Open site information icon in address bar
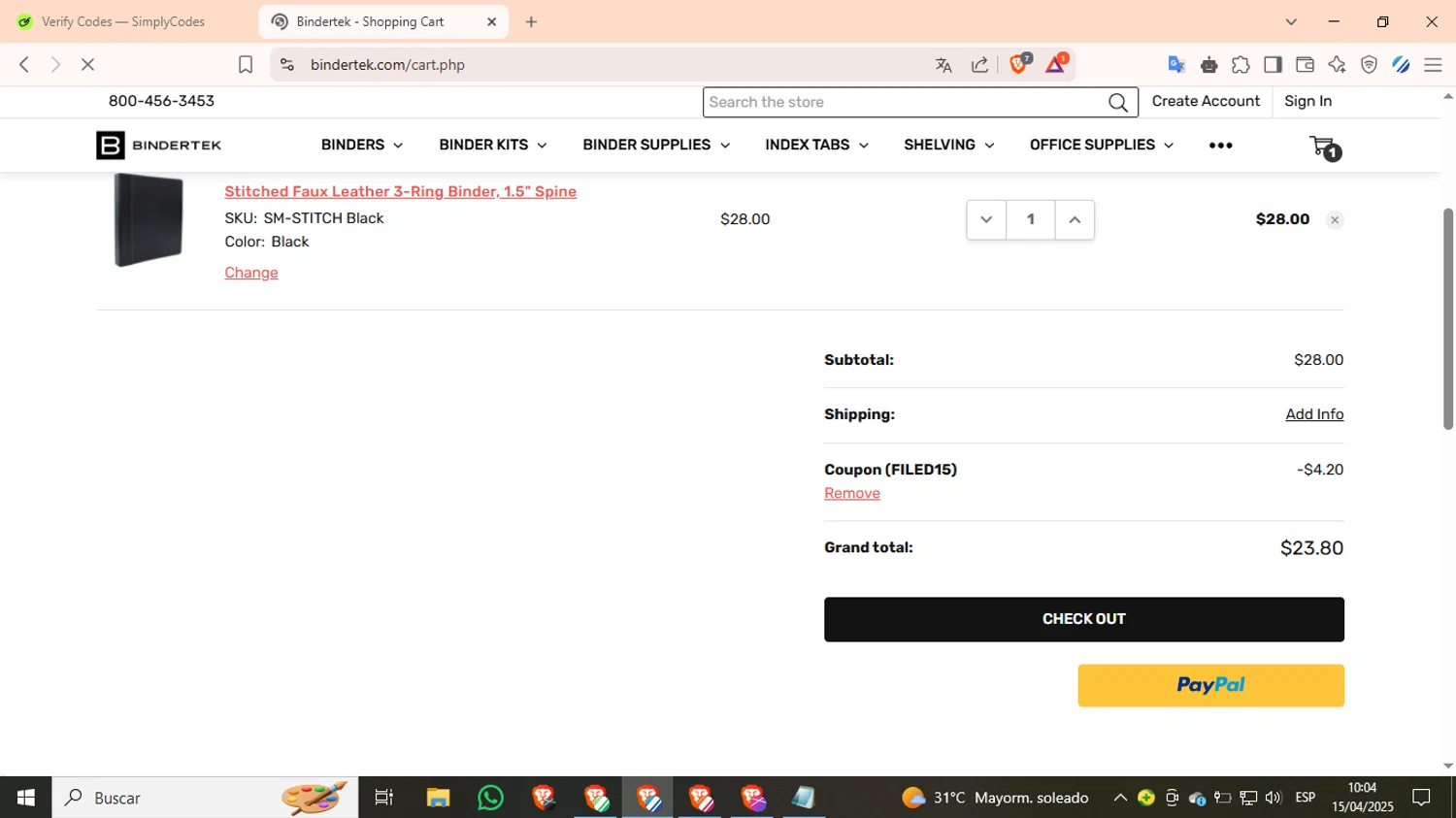Screen dimensions: 1456x818 (x=286, y=65)
